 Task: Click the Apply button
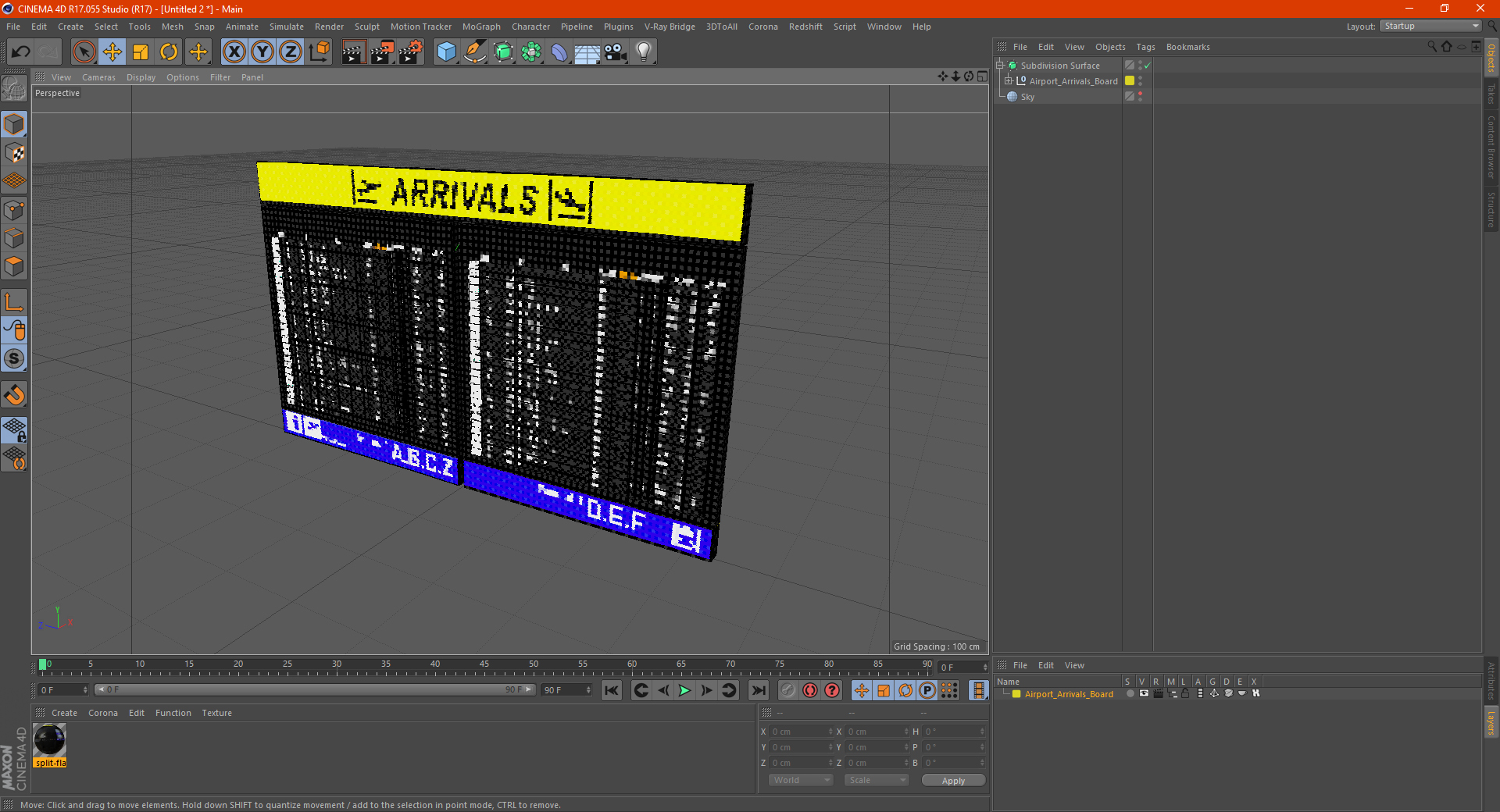pyautogui.click(x=953, y=780)
